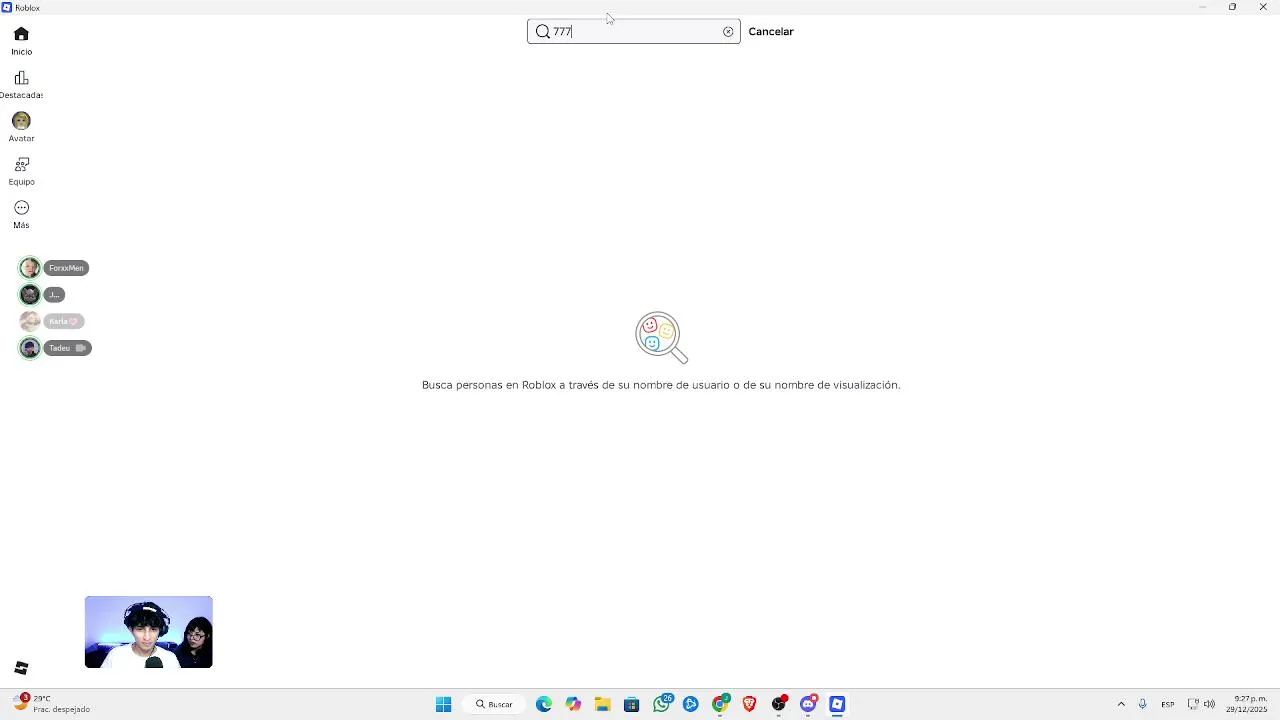Open ForxxMen friend avatar
The image size is (1280, 720).
coord(30,268)
